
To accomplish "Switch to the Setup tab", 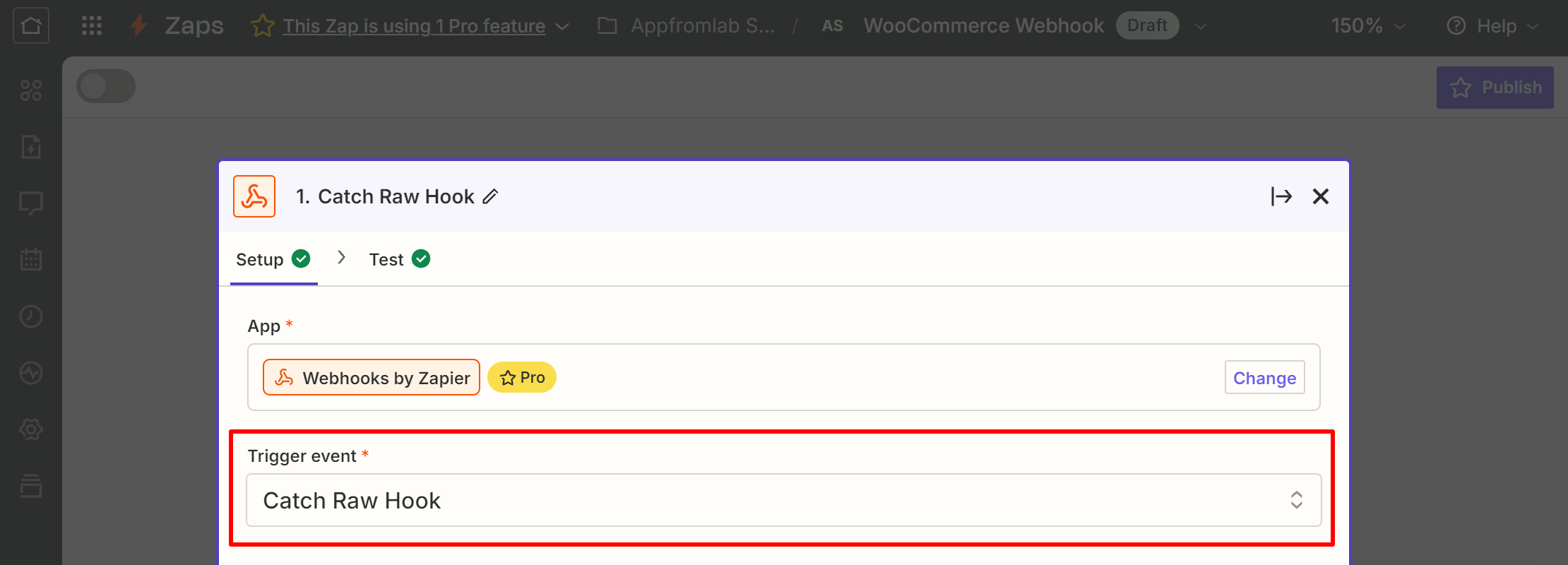I will click(x=273, y=259).
